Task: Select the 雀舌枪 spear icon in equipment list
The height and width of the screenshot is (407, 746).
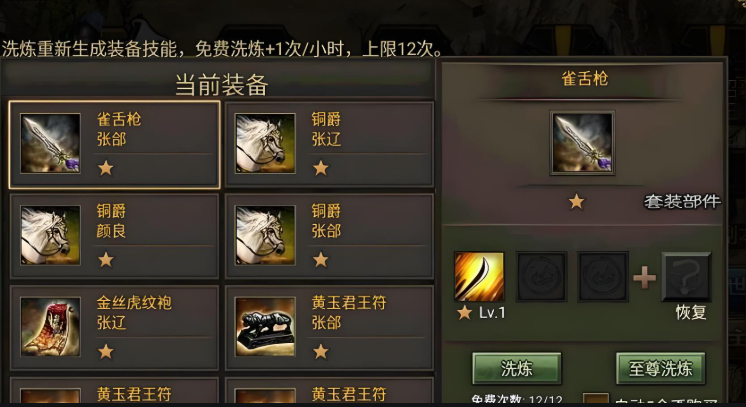Action: pyautogui.click(x=50, y=143)
